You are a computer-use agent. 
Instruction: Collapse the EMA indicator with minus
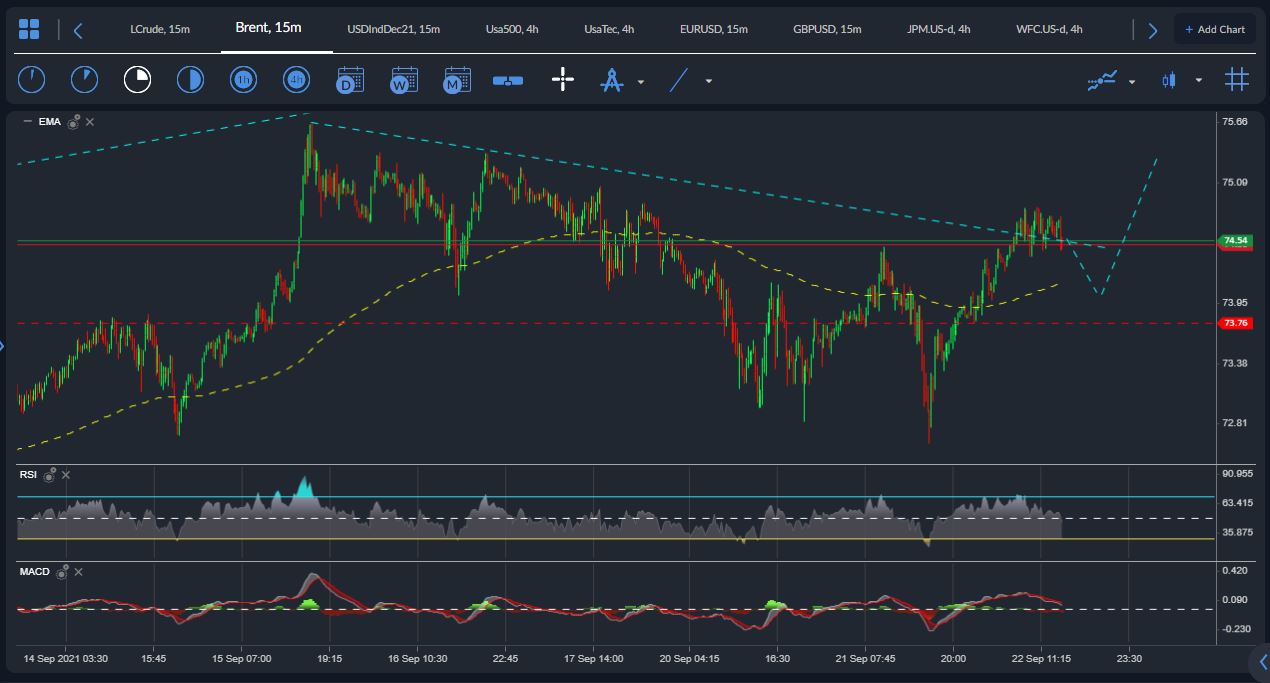pyautogui.click(x=27, y=122)
